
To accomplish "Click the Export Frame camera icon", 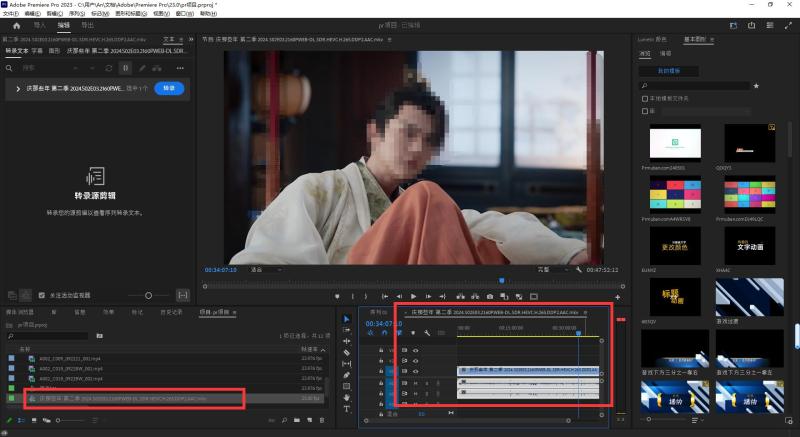I will [x=490, y=296].
